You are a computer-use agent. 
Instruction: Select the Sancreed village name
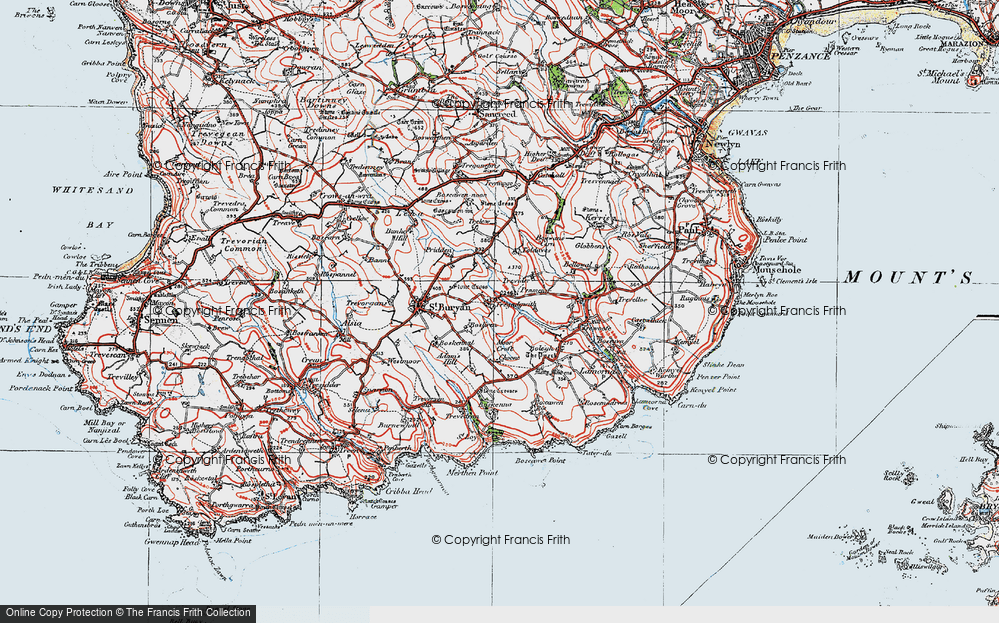[x=498, y=114]
